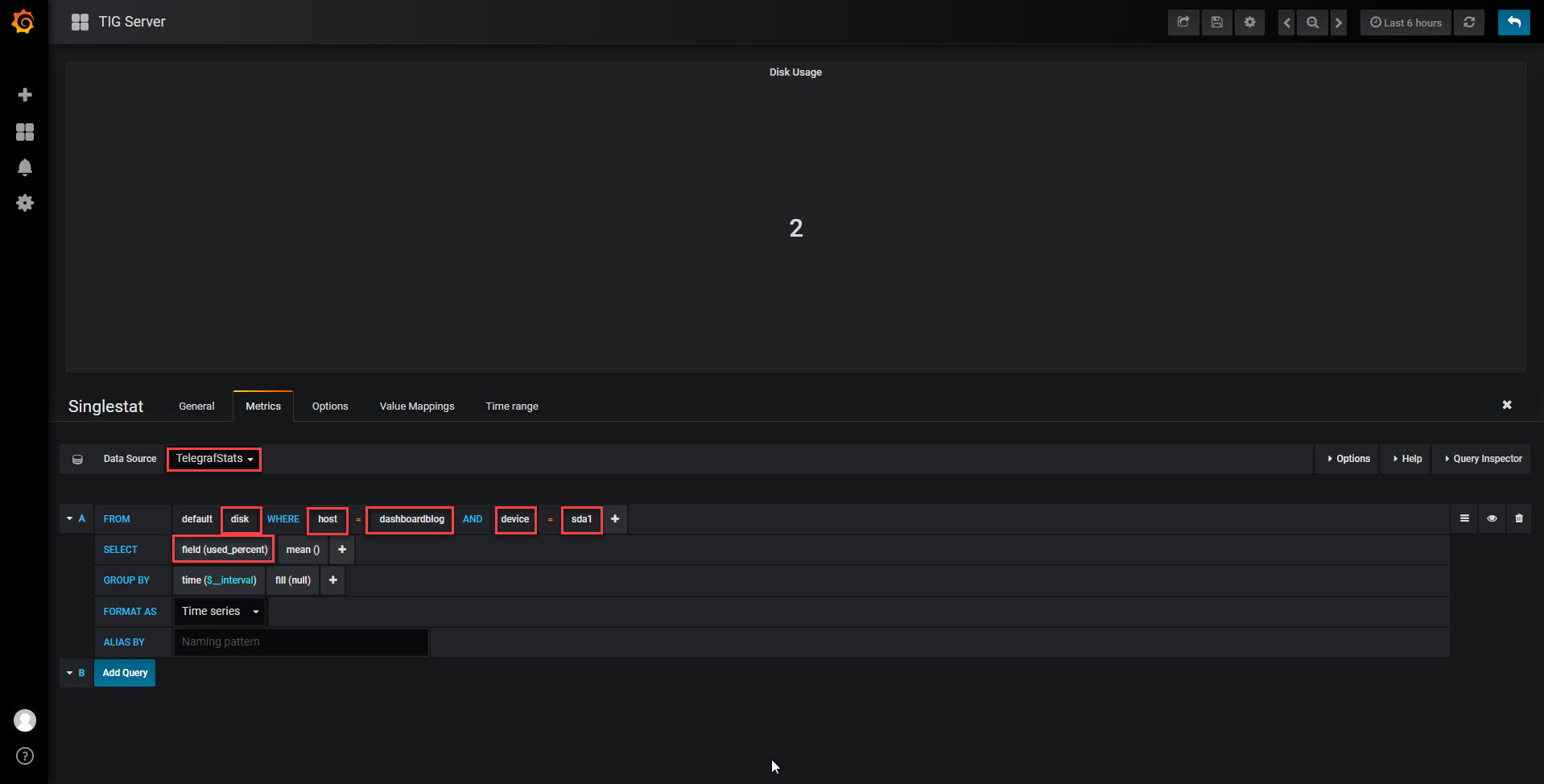
Task: Click the host equals operator
Action: coord(358,519)
